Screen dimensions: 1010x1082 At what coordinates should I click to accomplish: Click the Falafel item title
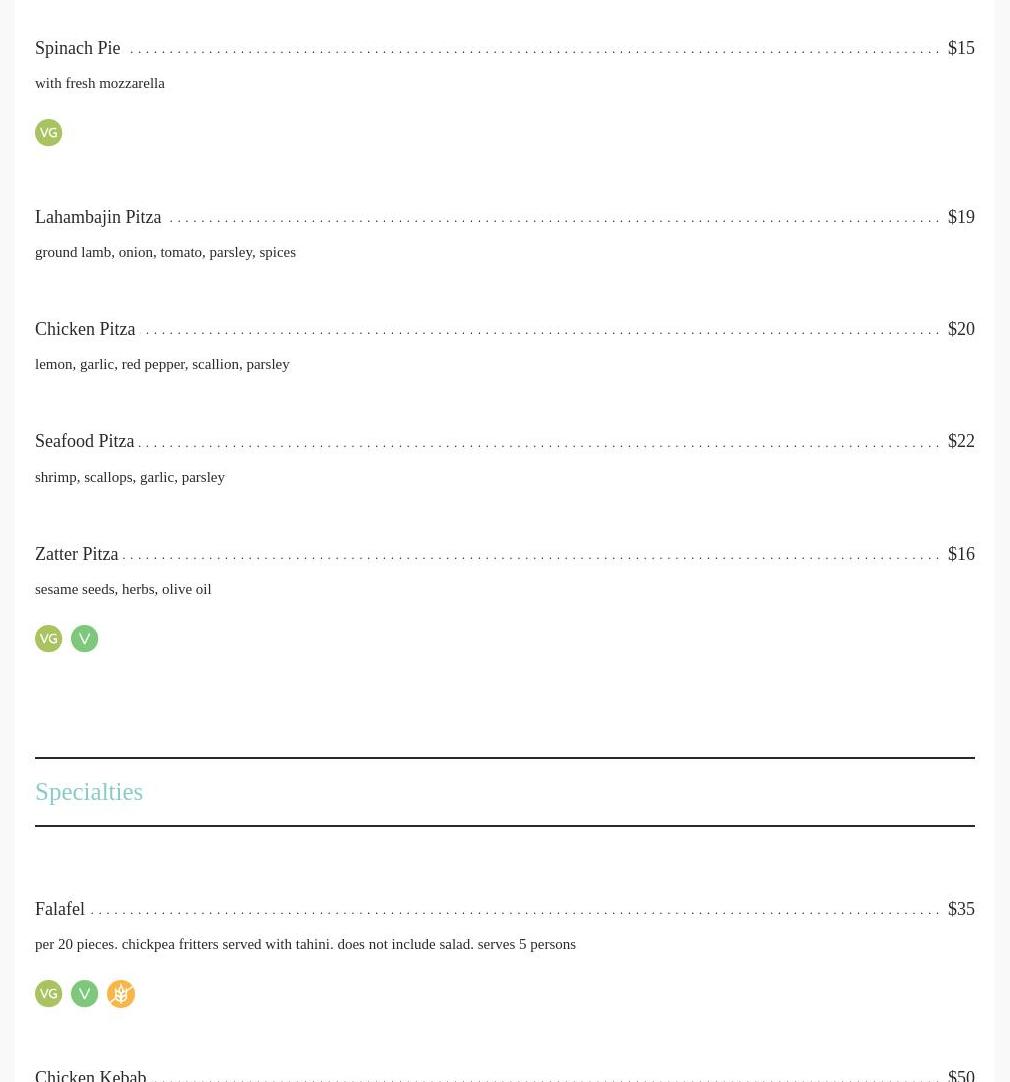click(60, 909)
